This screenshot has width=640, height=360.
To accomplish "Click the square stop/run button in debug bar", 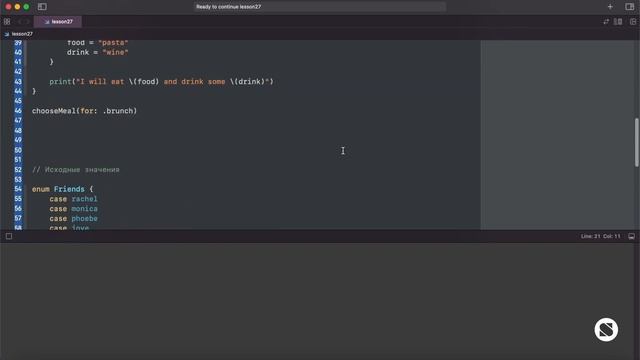I will pos(9,236).
